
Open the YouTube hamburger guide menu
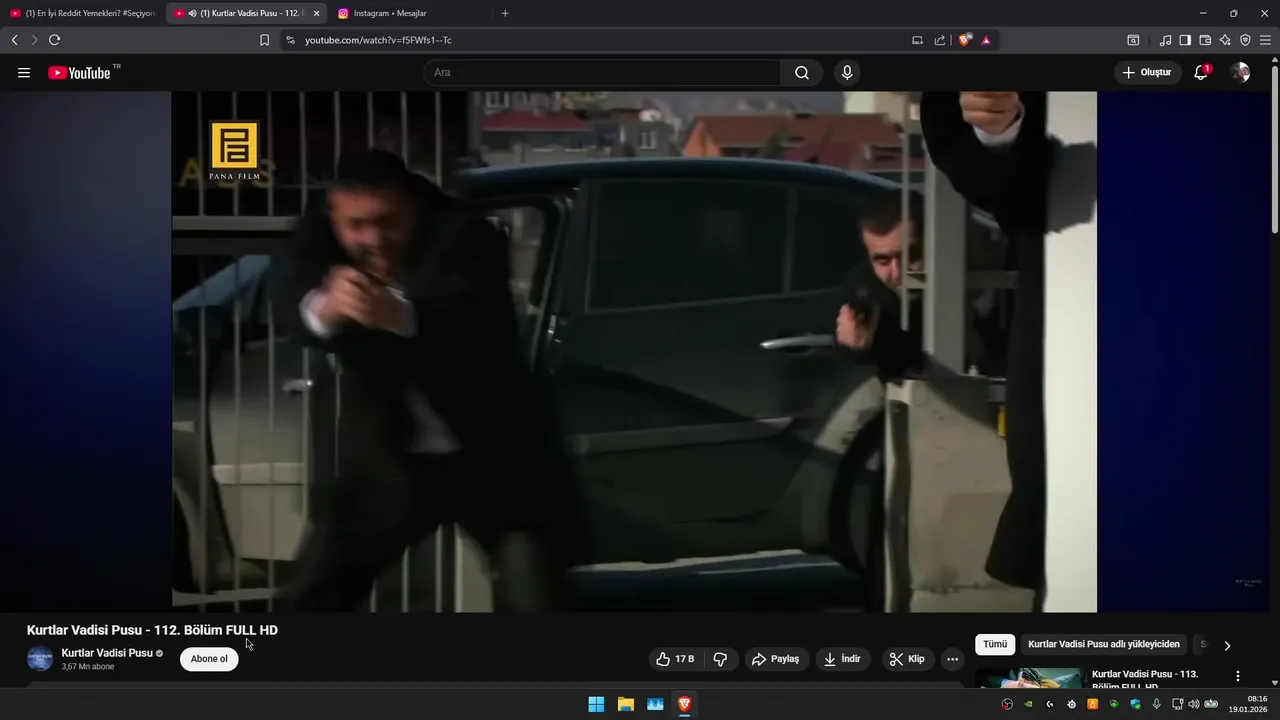tap(24, 73)
